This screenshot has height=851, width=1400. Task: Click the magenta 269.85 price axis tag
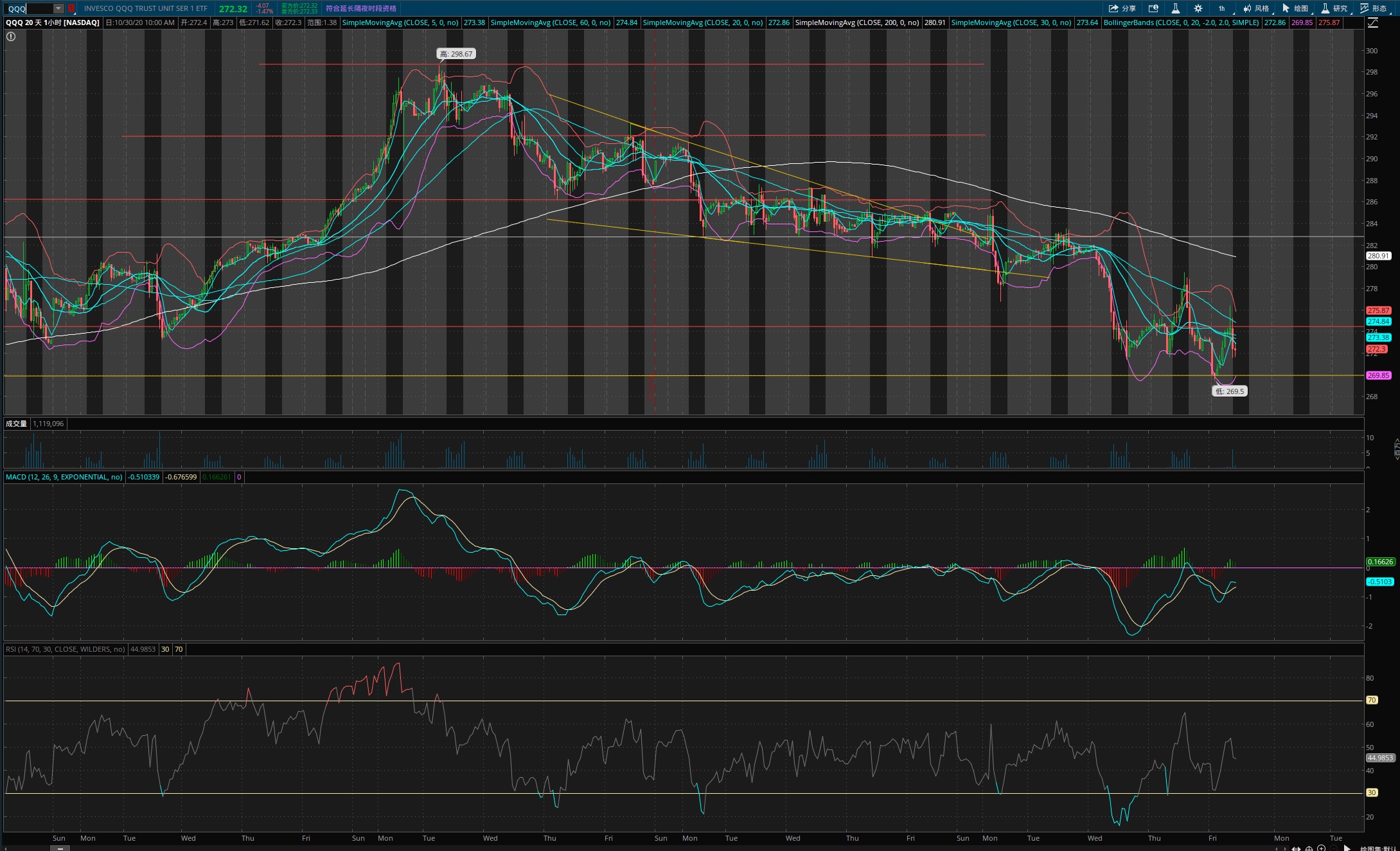(1378, 375)
